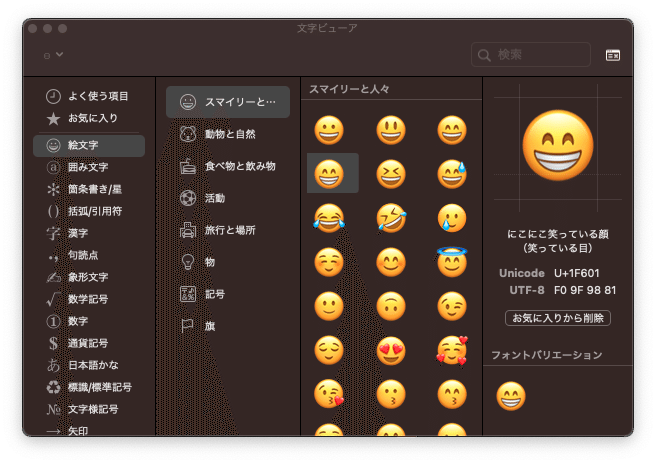Pick the smiling face with tear emoji
This screenshot has height=463, width=656.
(452, 218)
